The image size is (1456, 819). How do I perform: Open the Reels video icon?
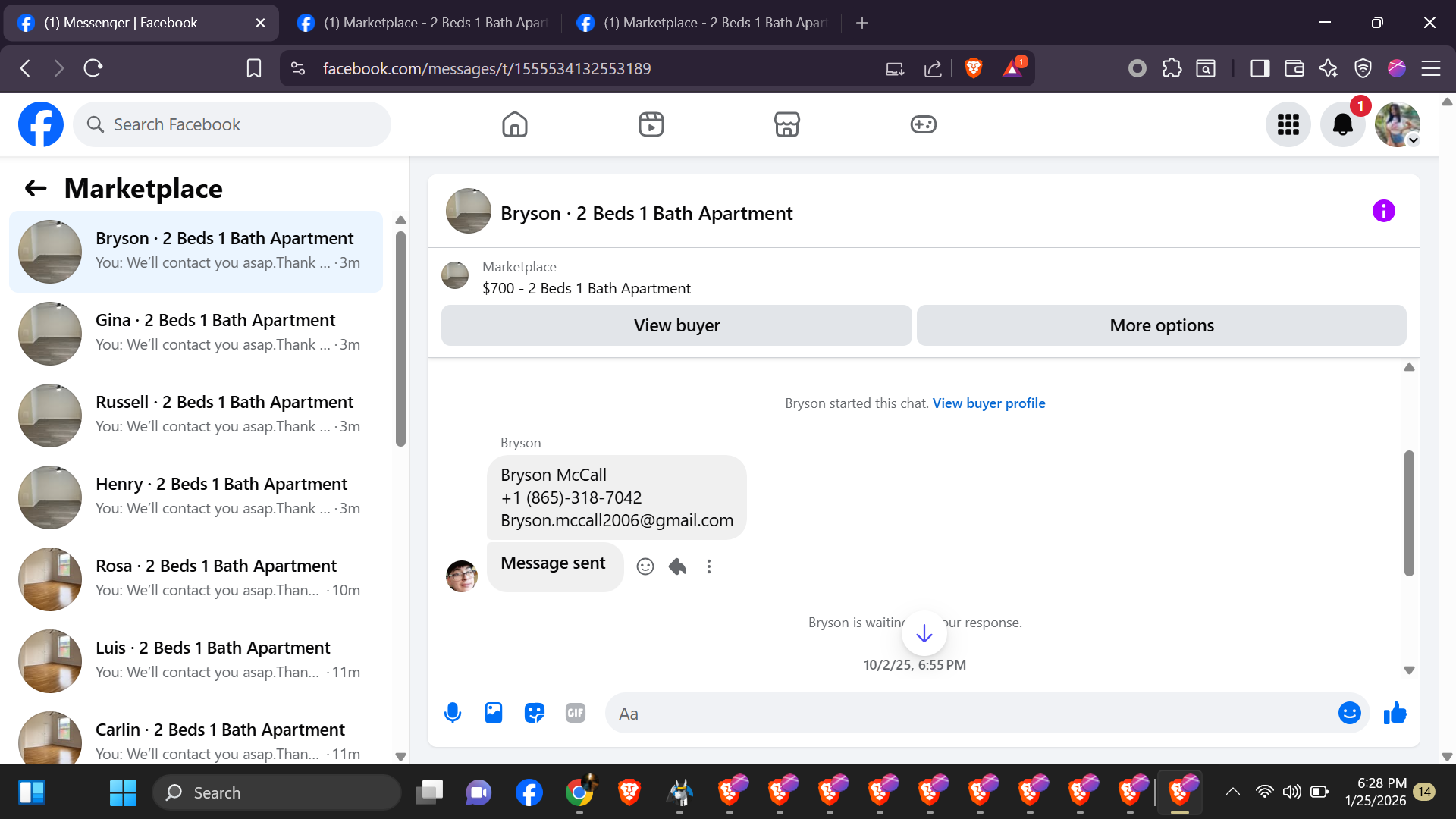pos(651,124)
